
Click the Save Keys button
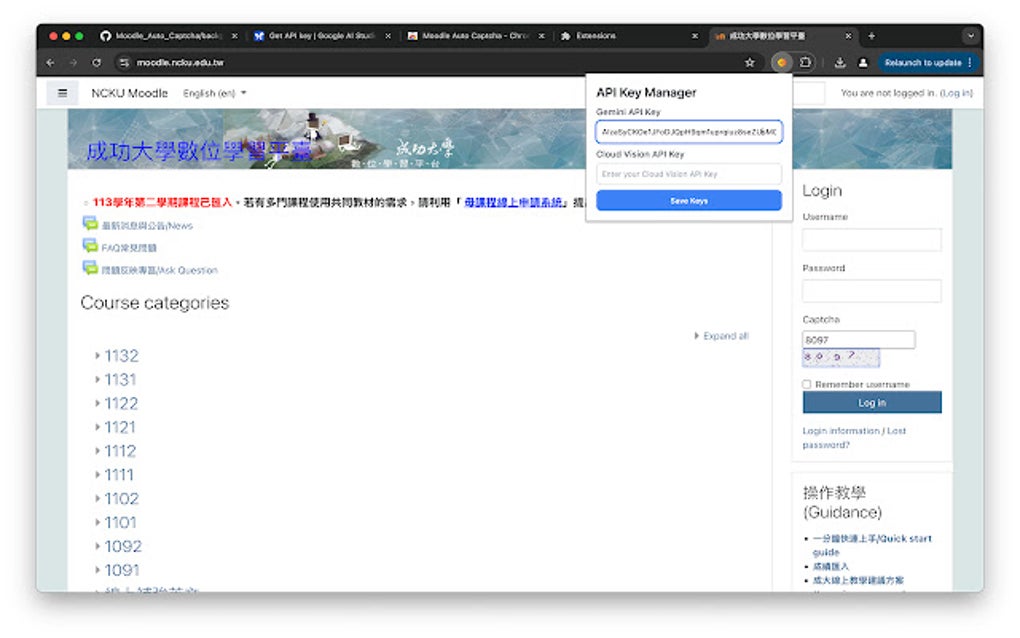(x=688, y=201)
